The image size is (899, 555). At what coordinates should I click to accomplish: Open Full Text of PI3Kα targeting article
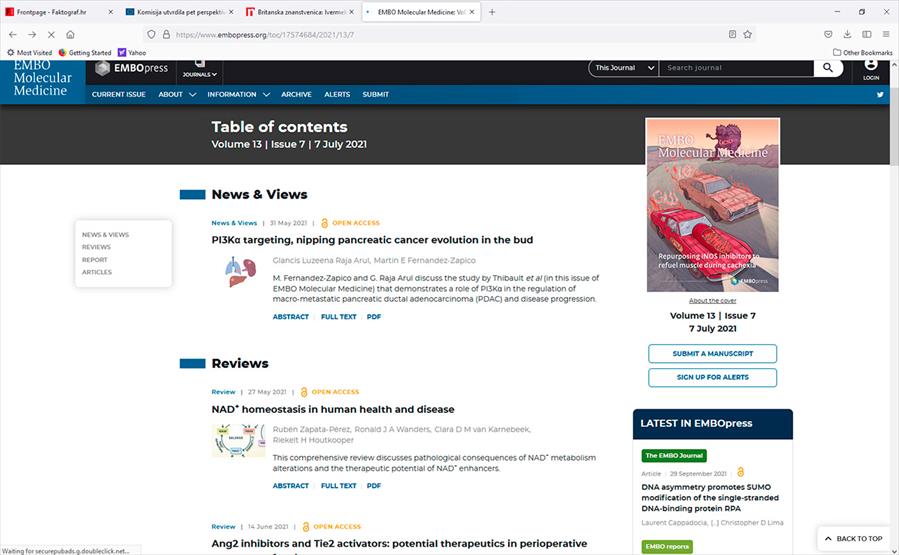click(338, 317)
